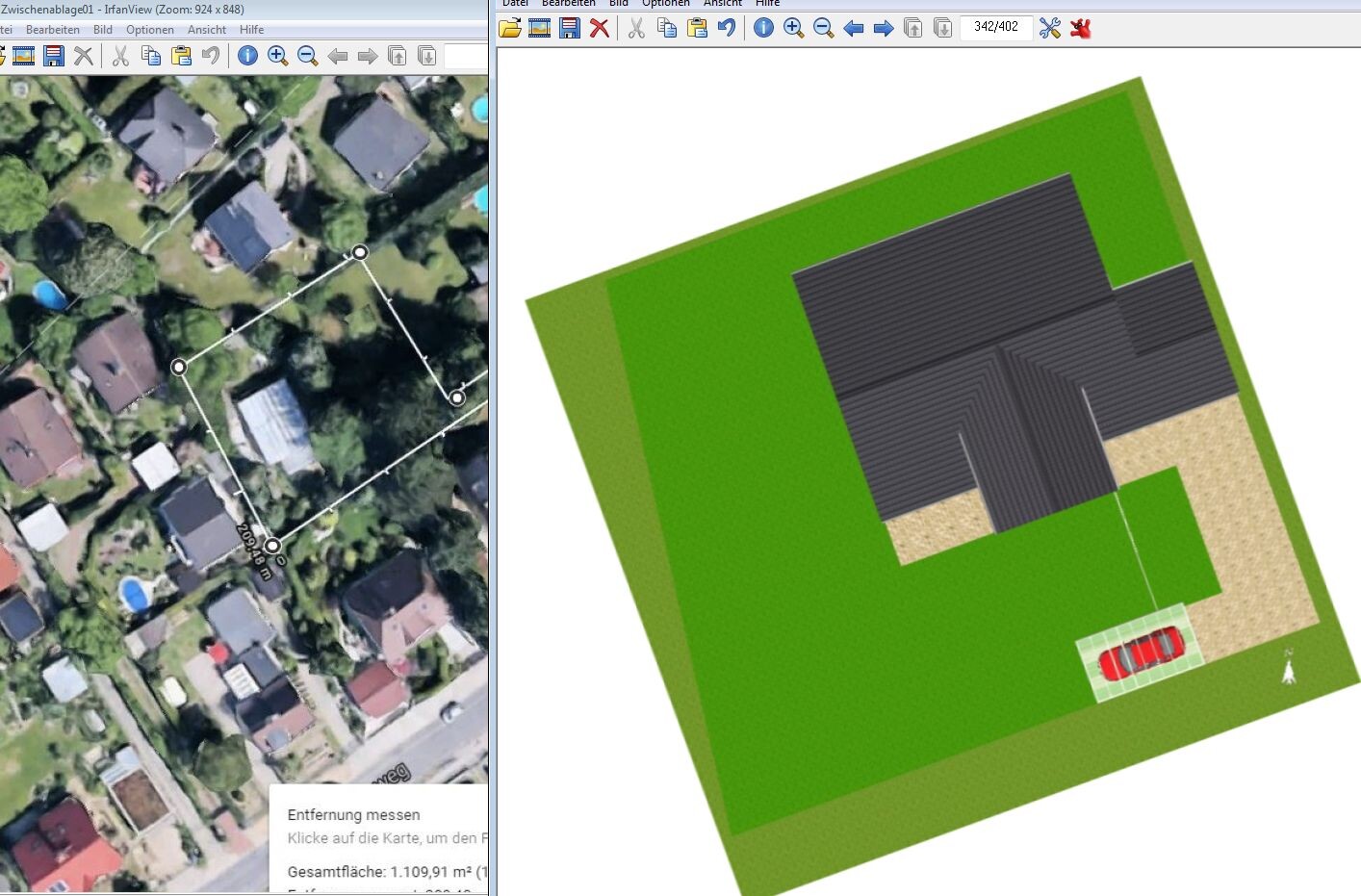Click the 342/402 image counter field
The height and width of the screenshot is (896, 1361).
pos(995,27)
